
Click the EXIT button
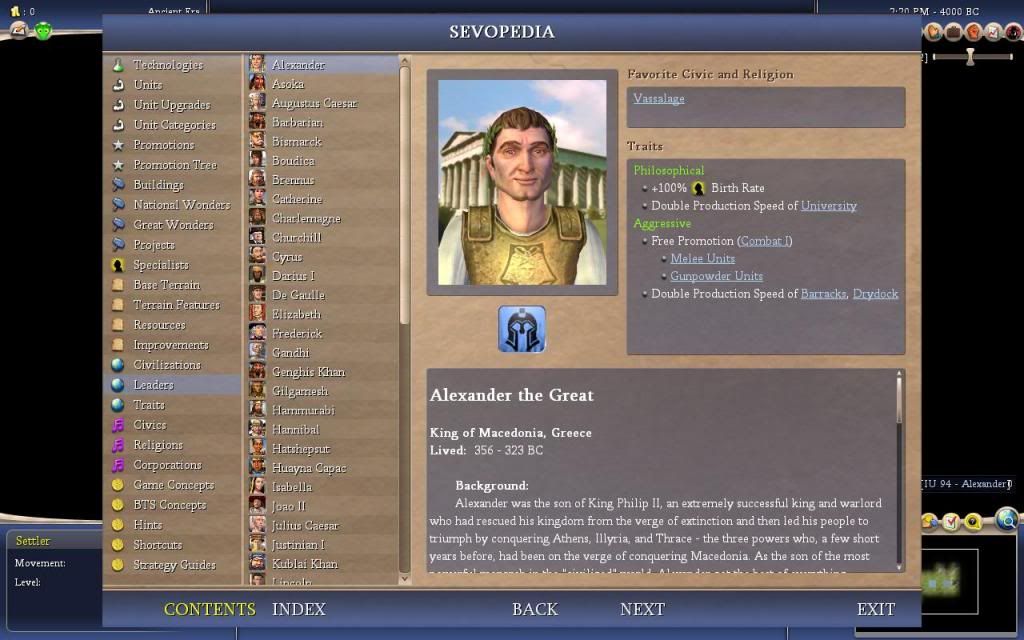click(876, 609)
